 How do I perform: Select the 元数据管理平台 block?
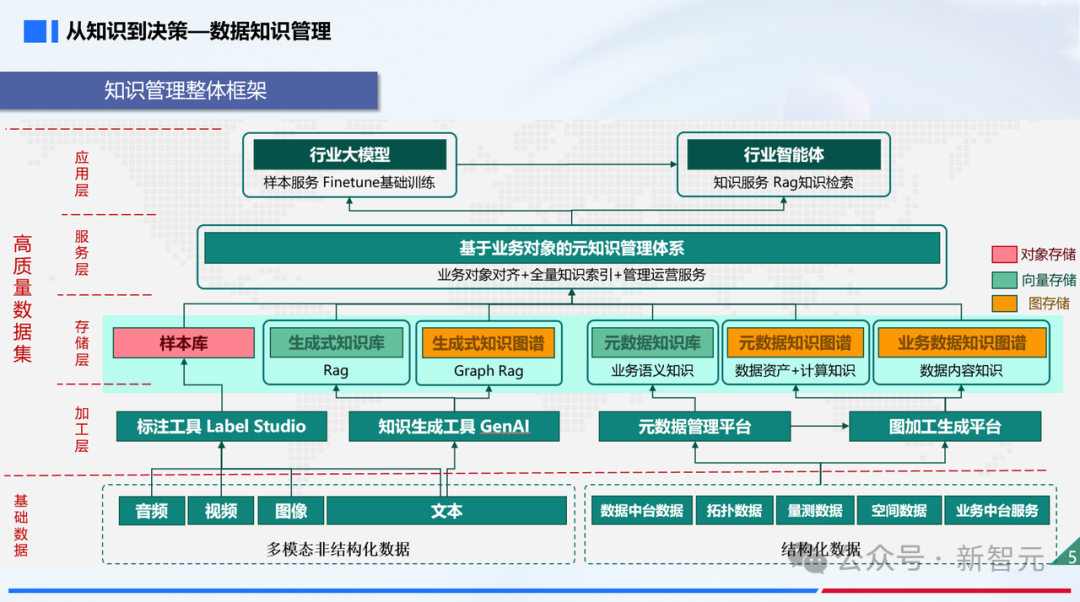(x=692, y=425)
